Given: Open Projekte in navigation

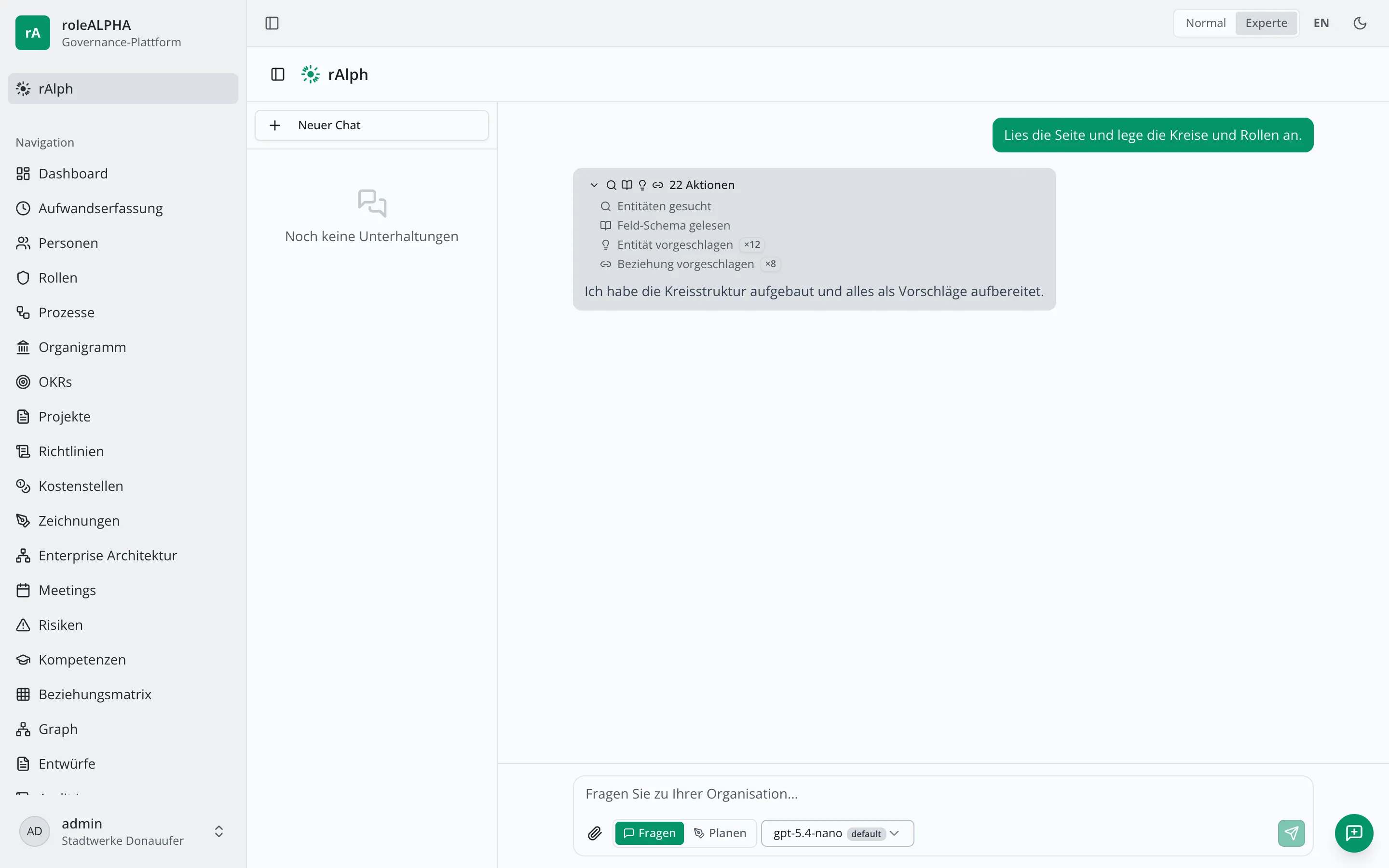Looking at the screenshot, I should 123,417.
